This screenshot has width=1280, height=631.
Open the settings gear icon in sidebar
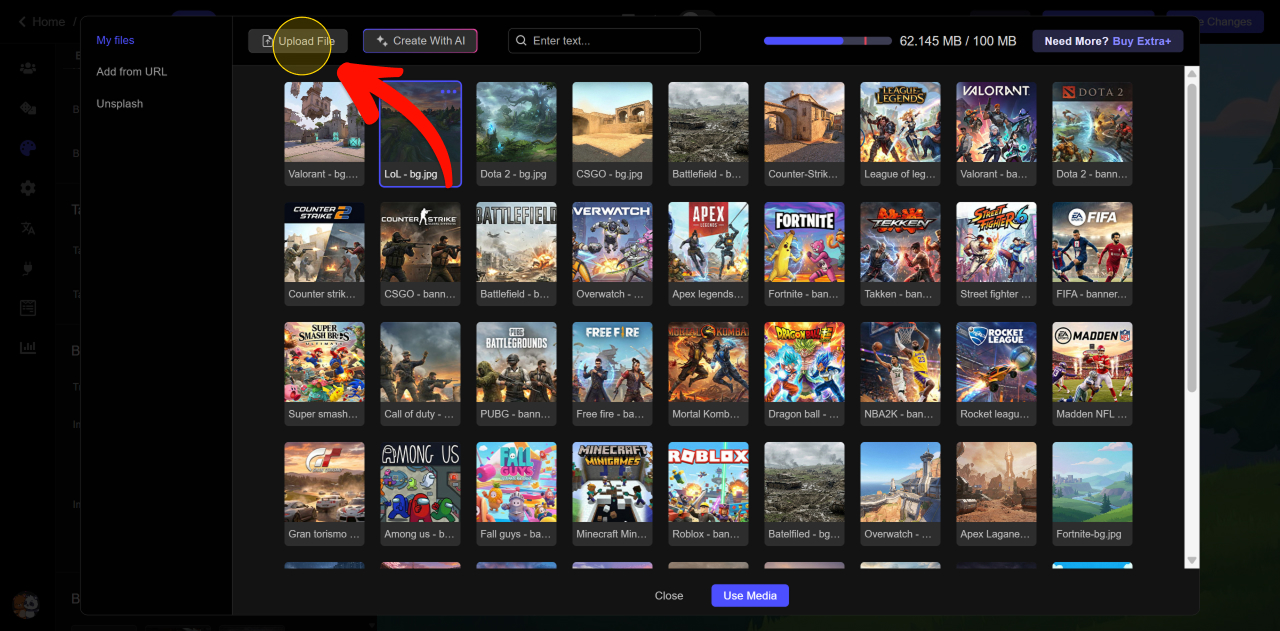[28, 188]
